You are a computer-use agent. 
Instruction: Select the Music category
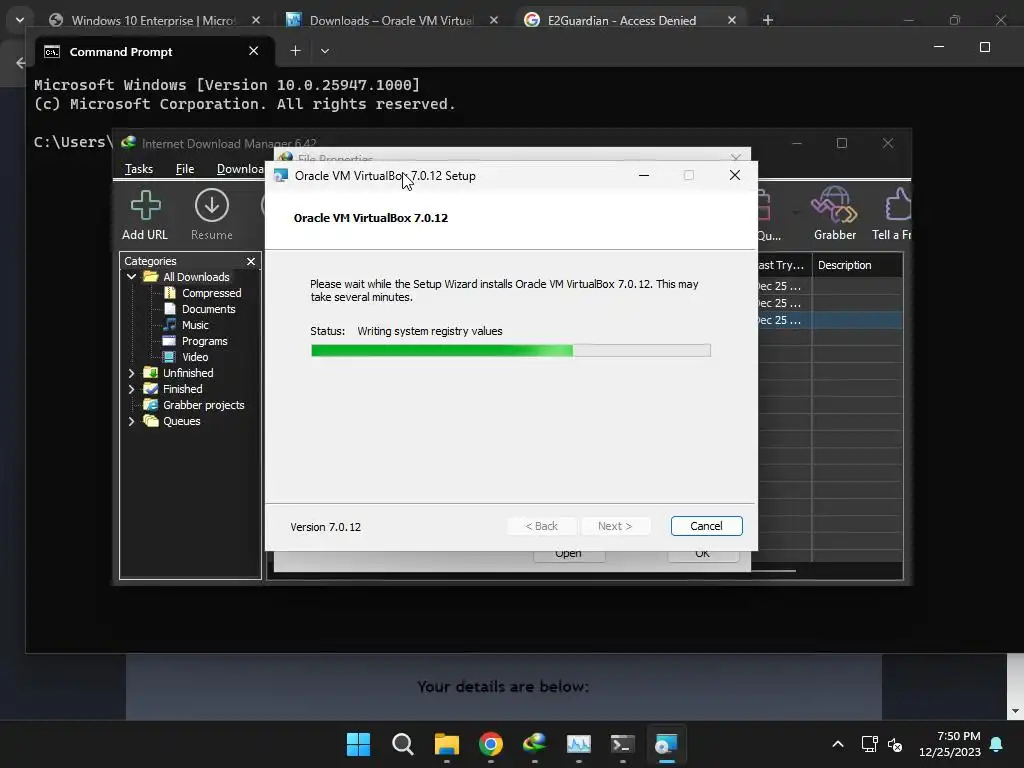[195, 325]
